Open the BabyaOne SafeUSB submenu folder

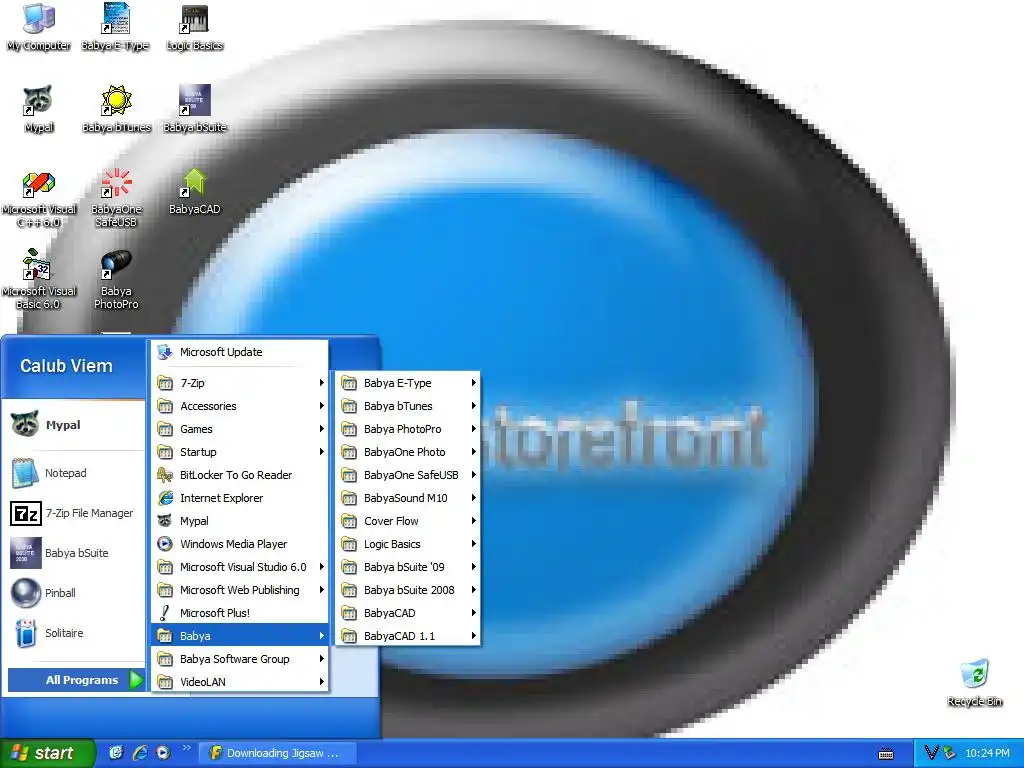(408, 475)
